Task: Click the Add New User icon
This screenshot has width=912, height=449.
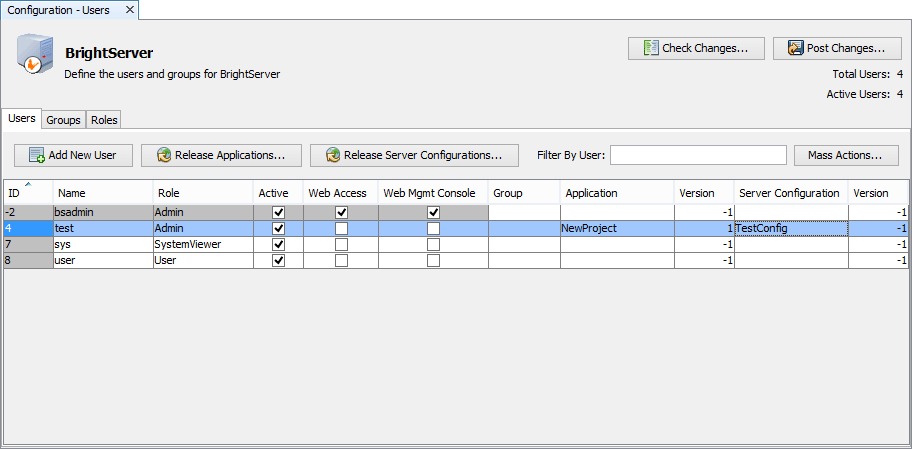Action: (37, 156)
